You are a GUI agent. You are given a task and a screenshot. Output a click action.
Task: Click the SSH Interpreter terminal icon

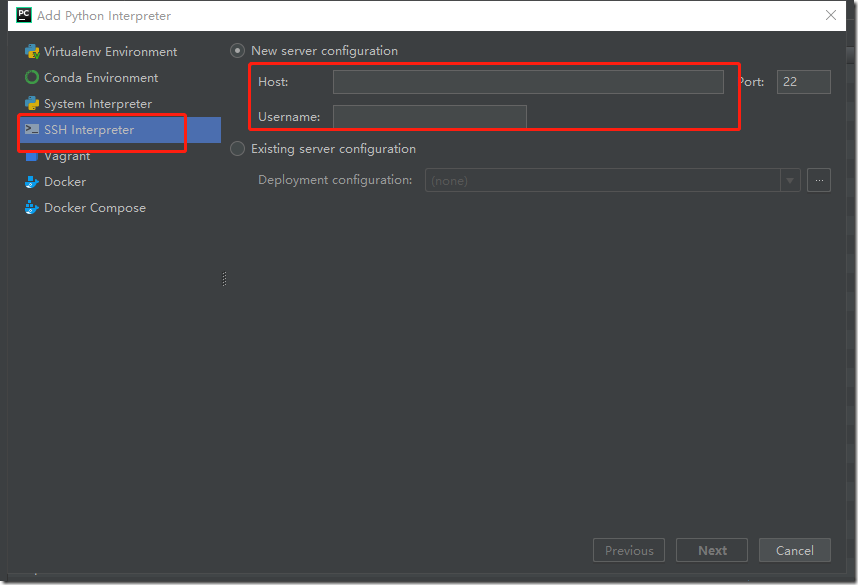32,130
